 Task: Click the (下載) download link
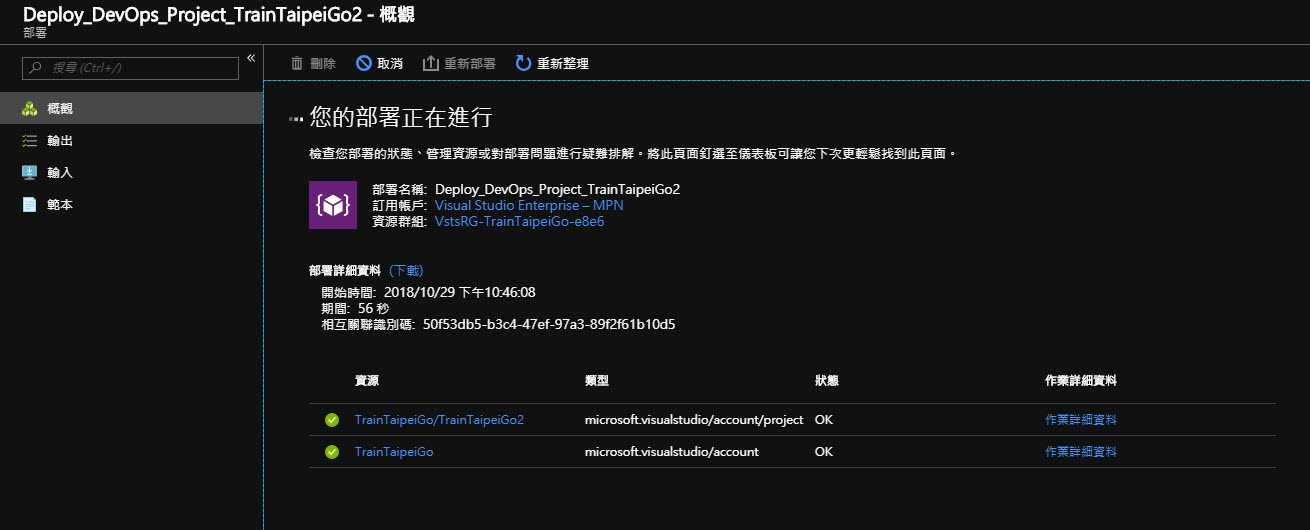point(406,270)
